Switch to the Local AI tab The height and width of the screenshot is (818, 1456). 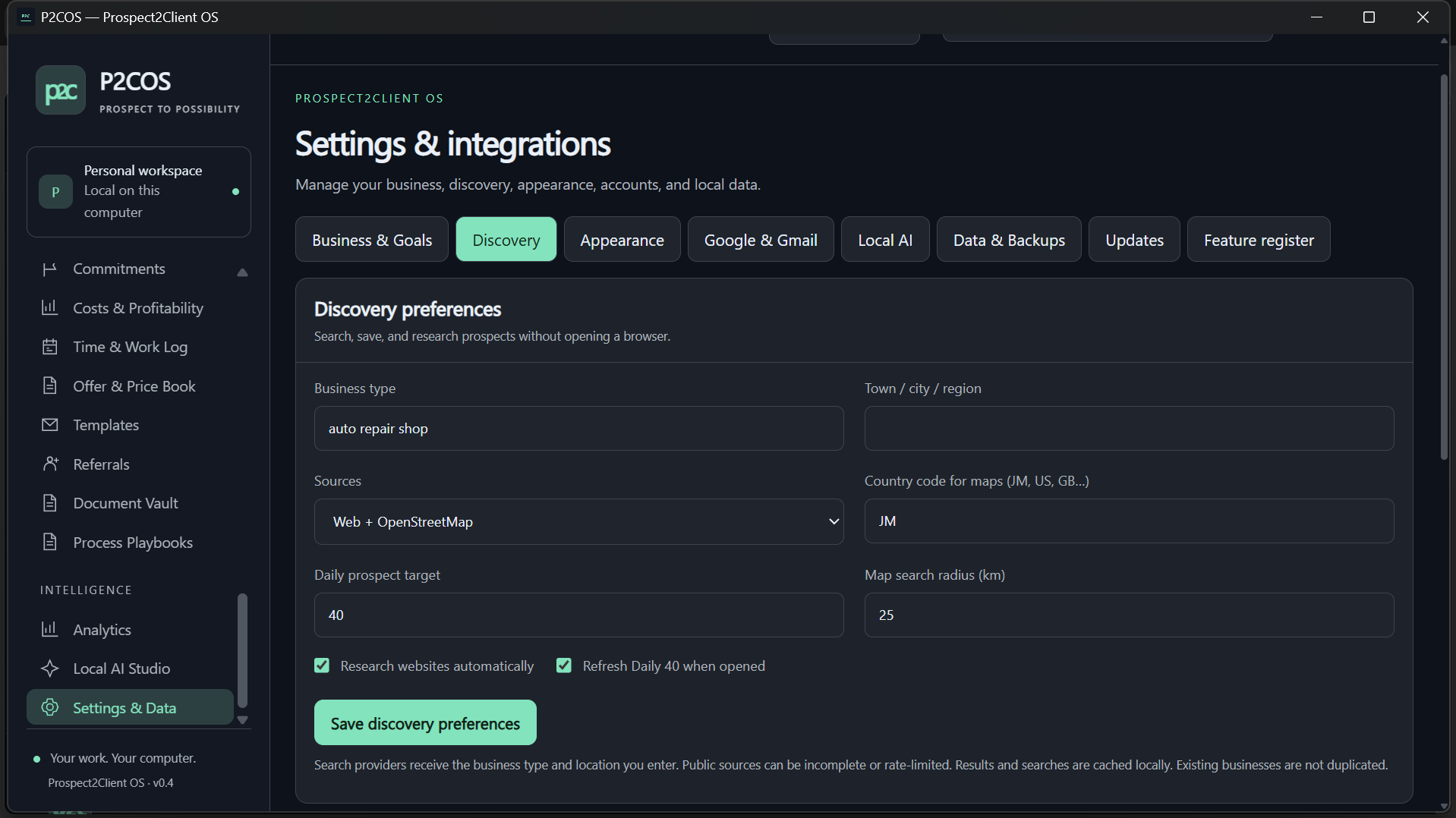[885, 240]
